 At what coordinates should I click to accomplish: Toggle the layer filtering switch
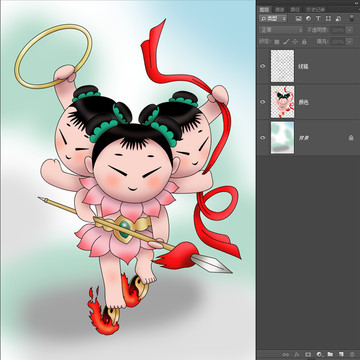click(x=351, y=18)
